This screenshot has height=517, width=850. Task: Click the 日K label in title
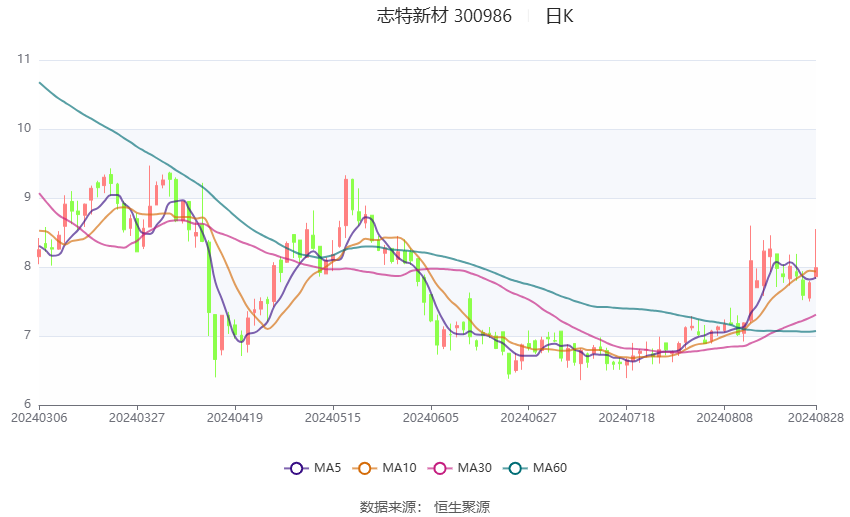[x=559, y=16]
